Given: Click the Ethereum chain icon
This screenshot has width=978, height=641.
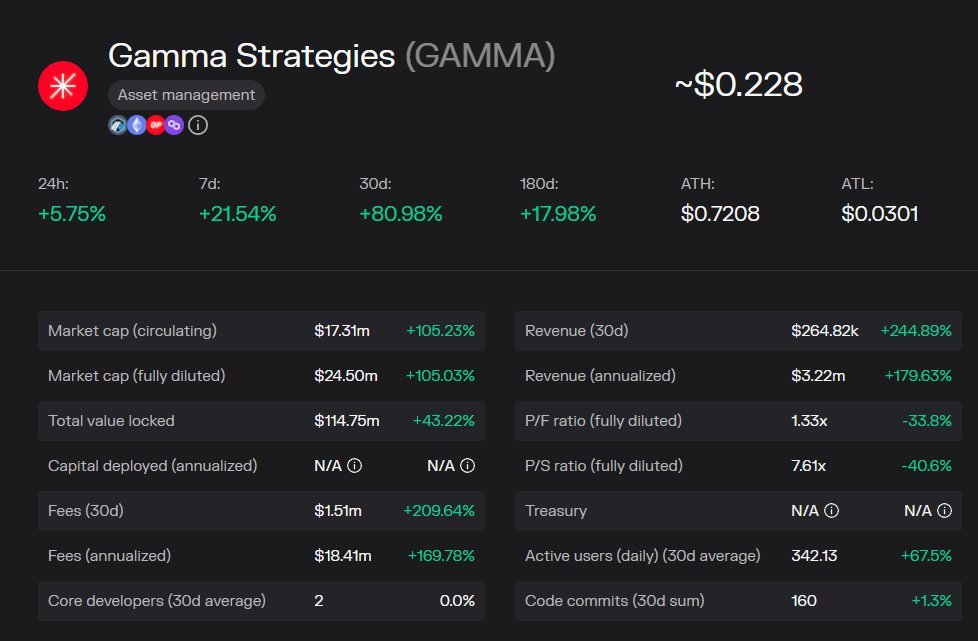Looking at the screenshot, I should point(136,125).
